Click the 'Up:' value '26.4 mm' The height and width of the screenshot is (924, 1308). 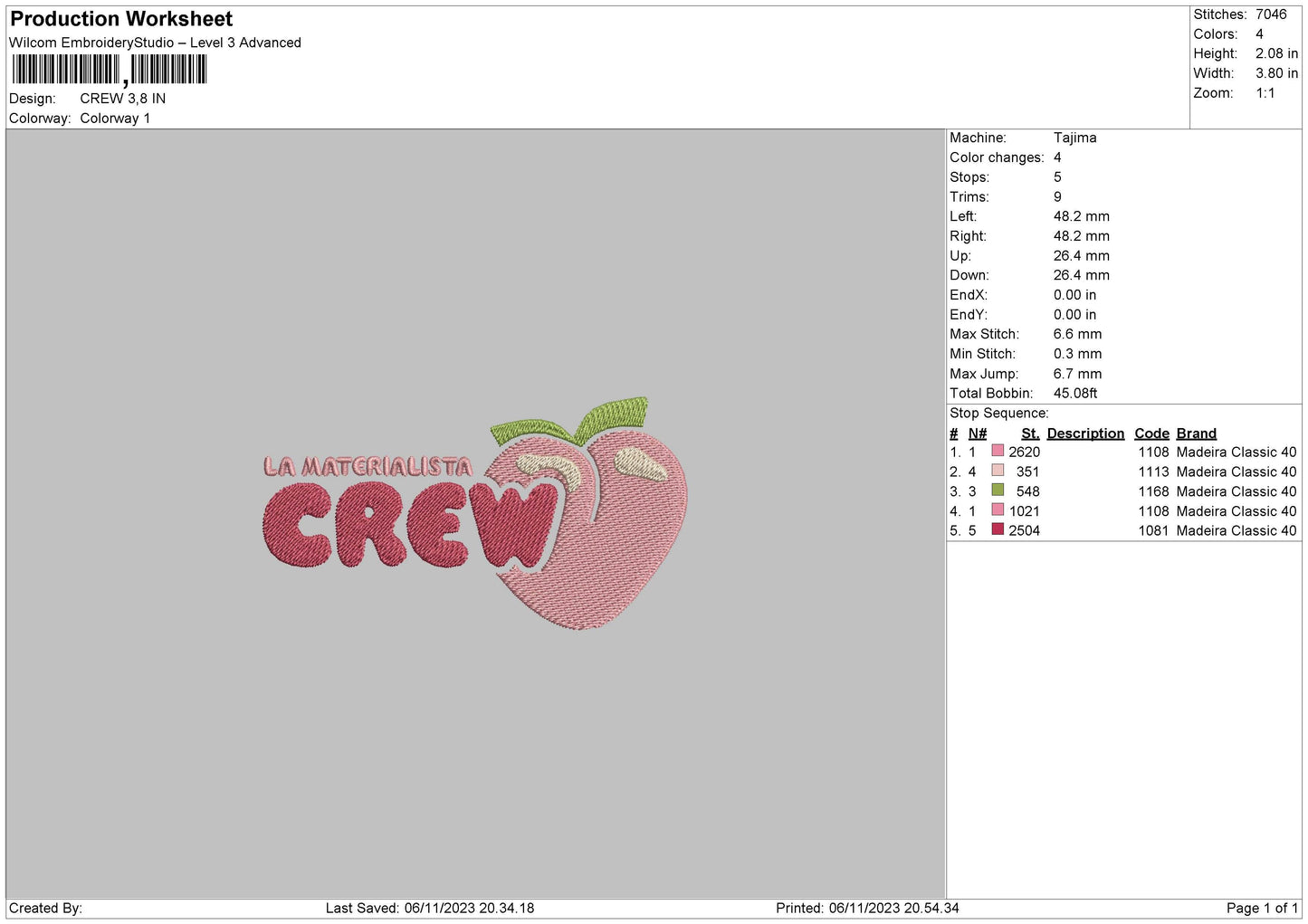[x=1081, y=256]
